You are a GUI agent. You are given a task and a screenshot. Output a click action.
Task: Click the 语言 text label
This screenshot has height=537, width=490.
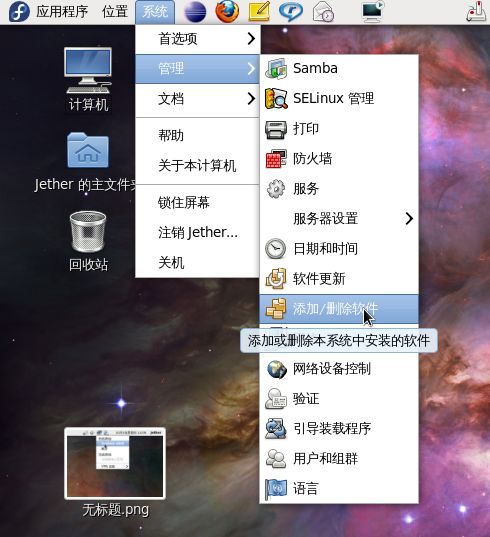click(305, 489)
